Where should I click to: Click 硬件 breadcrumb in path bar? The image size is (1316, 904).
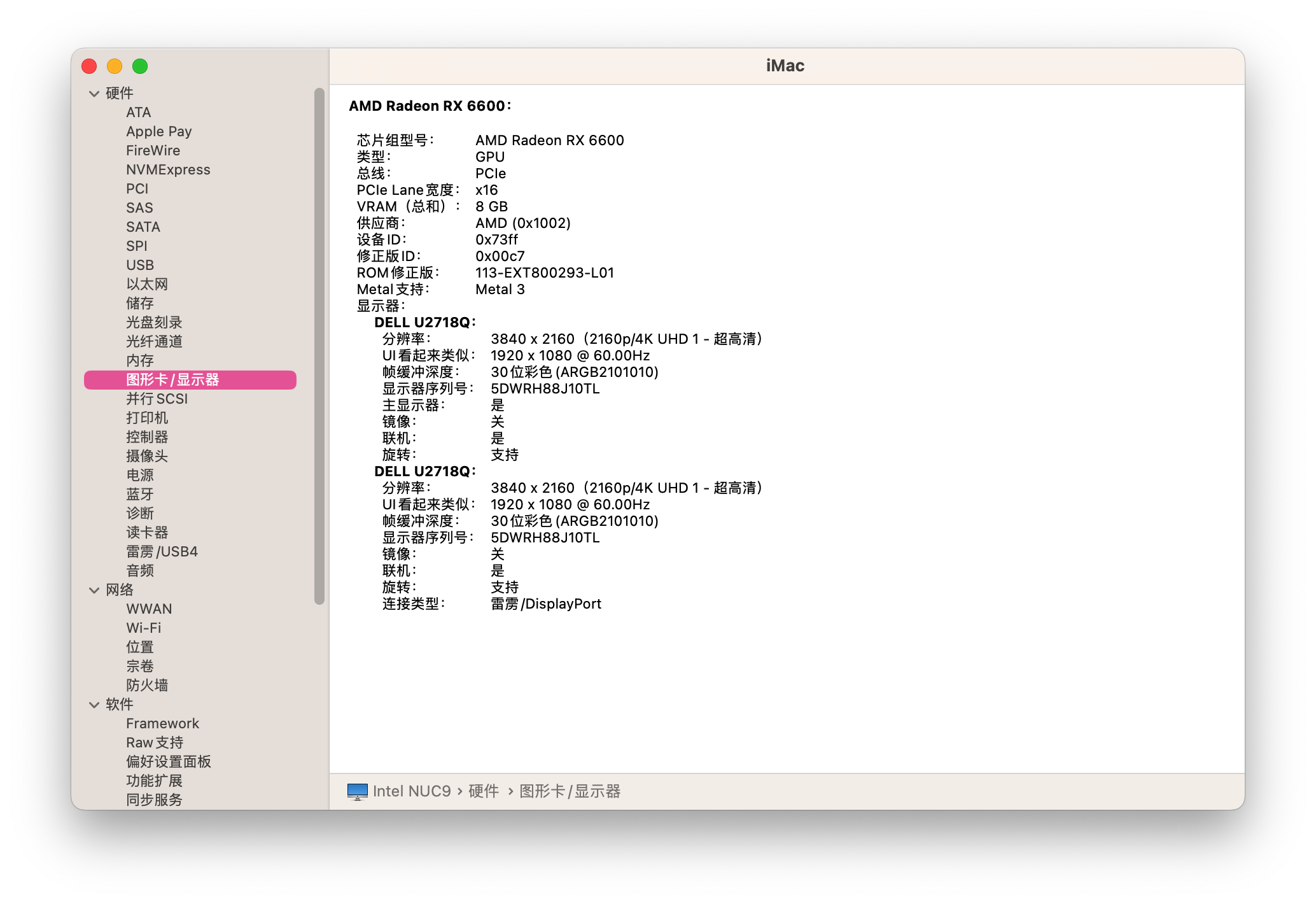[x=484, y=791]
